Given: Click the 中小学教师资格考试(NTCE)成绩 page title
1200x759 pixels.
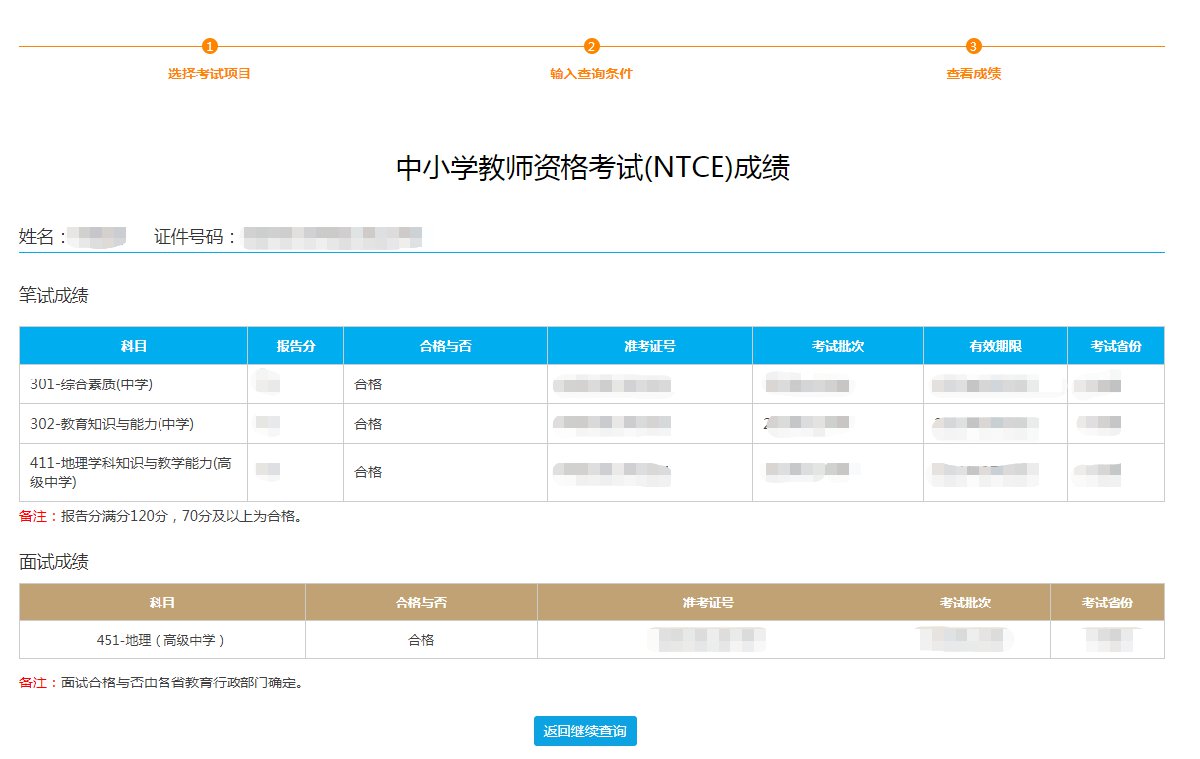Looking at the screenshot, I should [x=593, y=168].
